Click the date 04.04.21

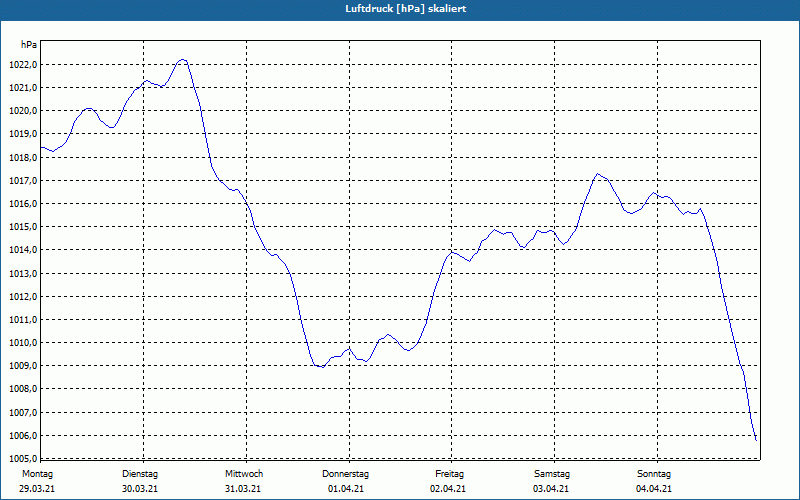coord(654,489)
